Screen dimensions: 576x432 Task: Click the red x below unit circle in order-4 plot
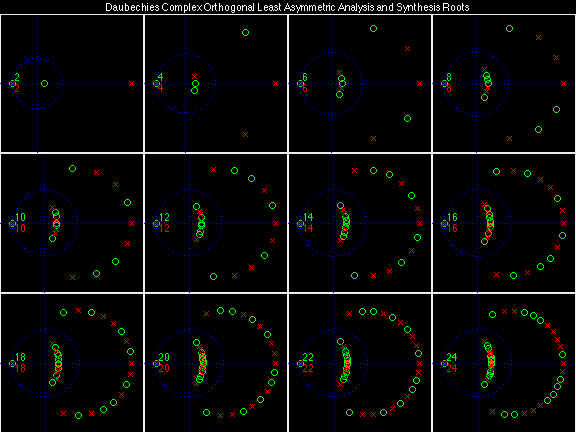click(245, 134)
